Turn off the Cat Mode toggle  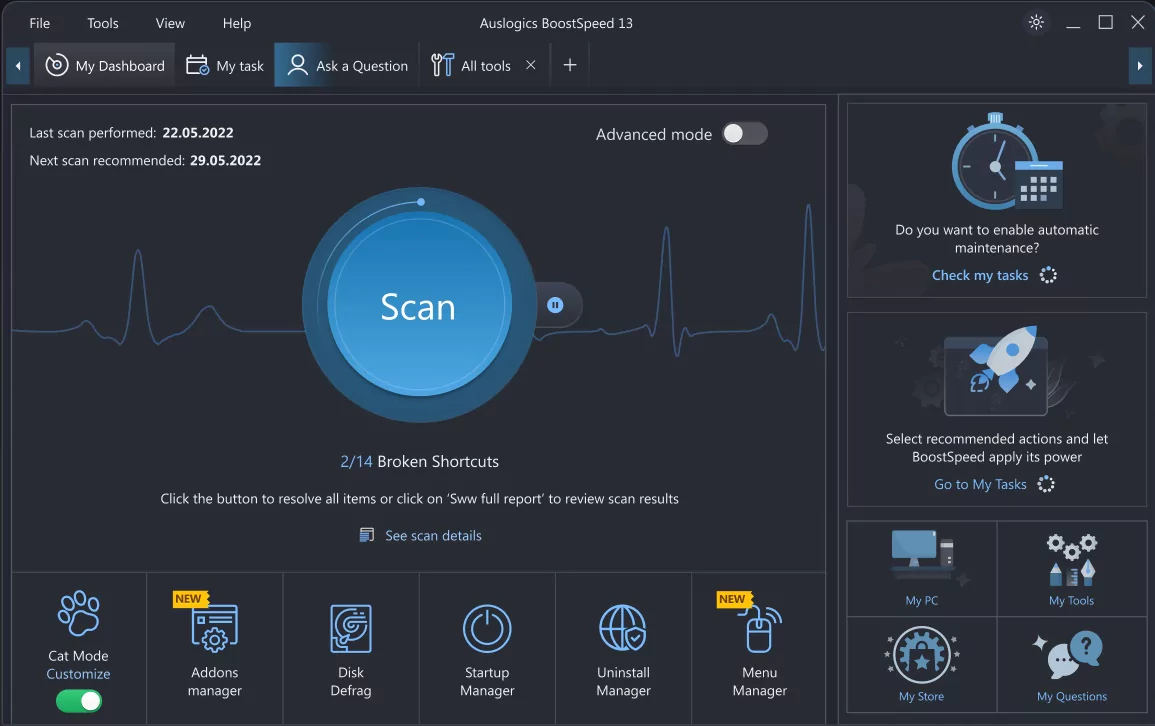click(x=79, y=701)
